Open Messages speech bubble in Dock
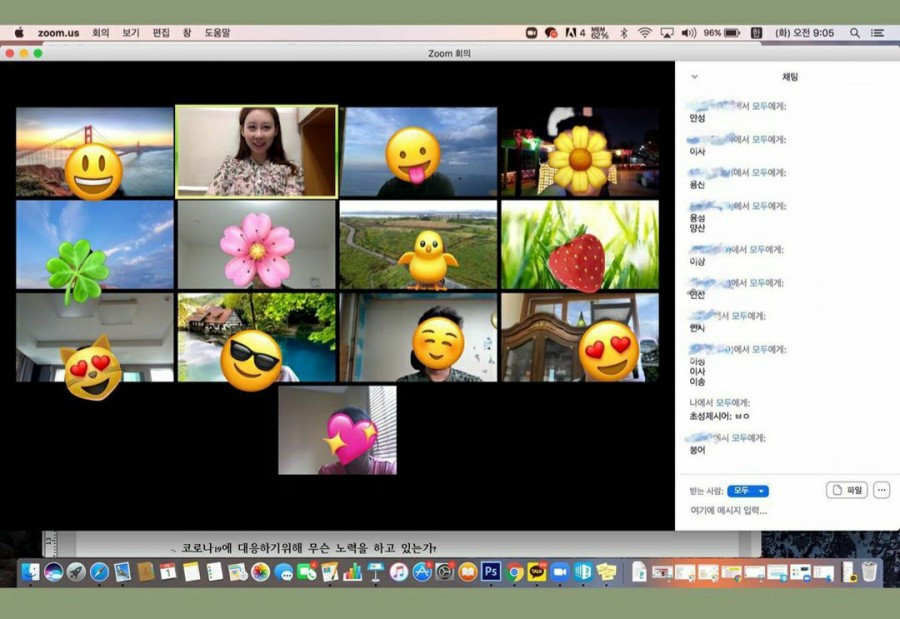This screenshot has width=900, height=619. coord(284,572)
